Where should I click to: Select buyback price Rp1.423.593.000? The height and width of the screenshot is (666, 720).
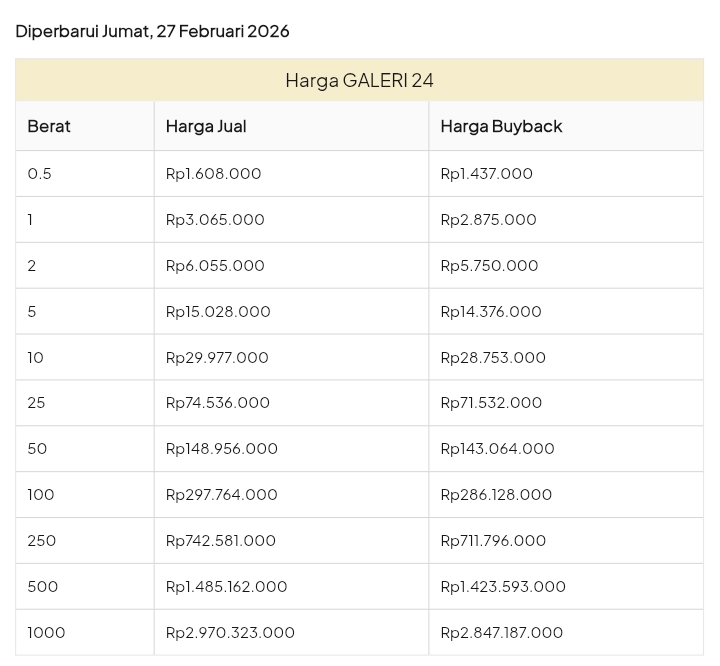[x=503, y=587]
